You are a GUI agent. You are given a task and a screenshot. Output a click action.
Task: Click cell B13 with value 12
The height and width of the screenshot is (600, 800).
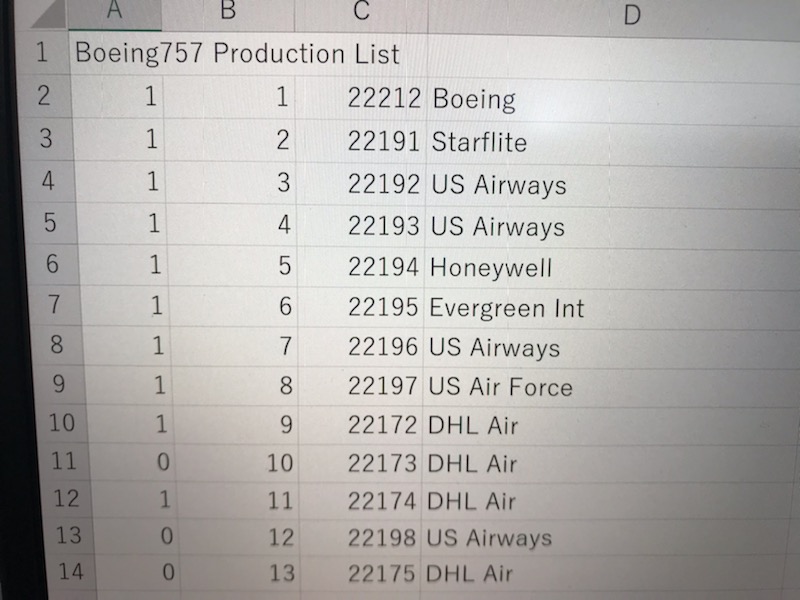239,537
